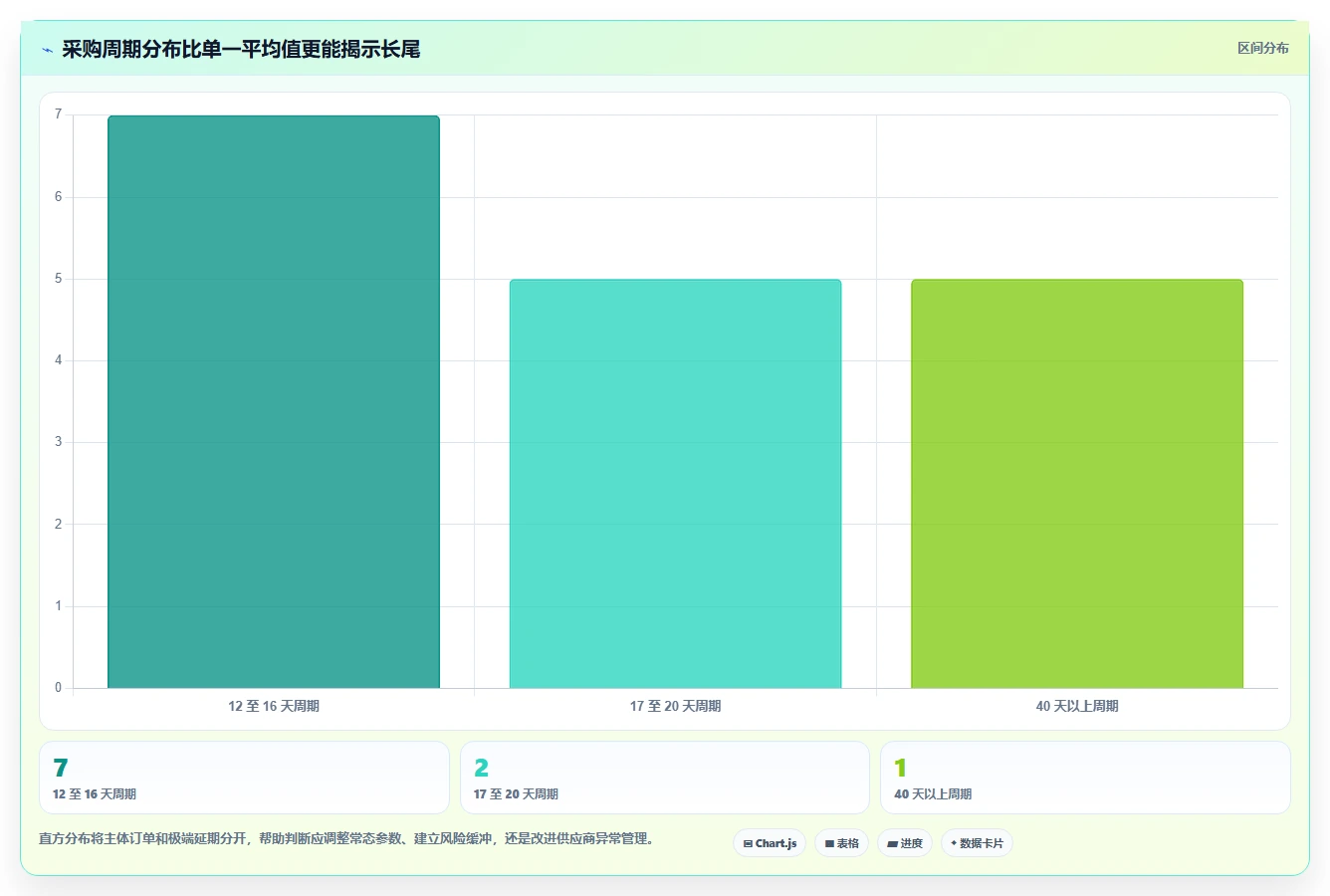The image size is (1330, 896).
Task: Select the green 40 天以上周期 bar
Action: click(x=1077, y=484)
